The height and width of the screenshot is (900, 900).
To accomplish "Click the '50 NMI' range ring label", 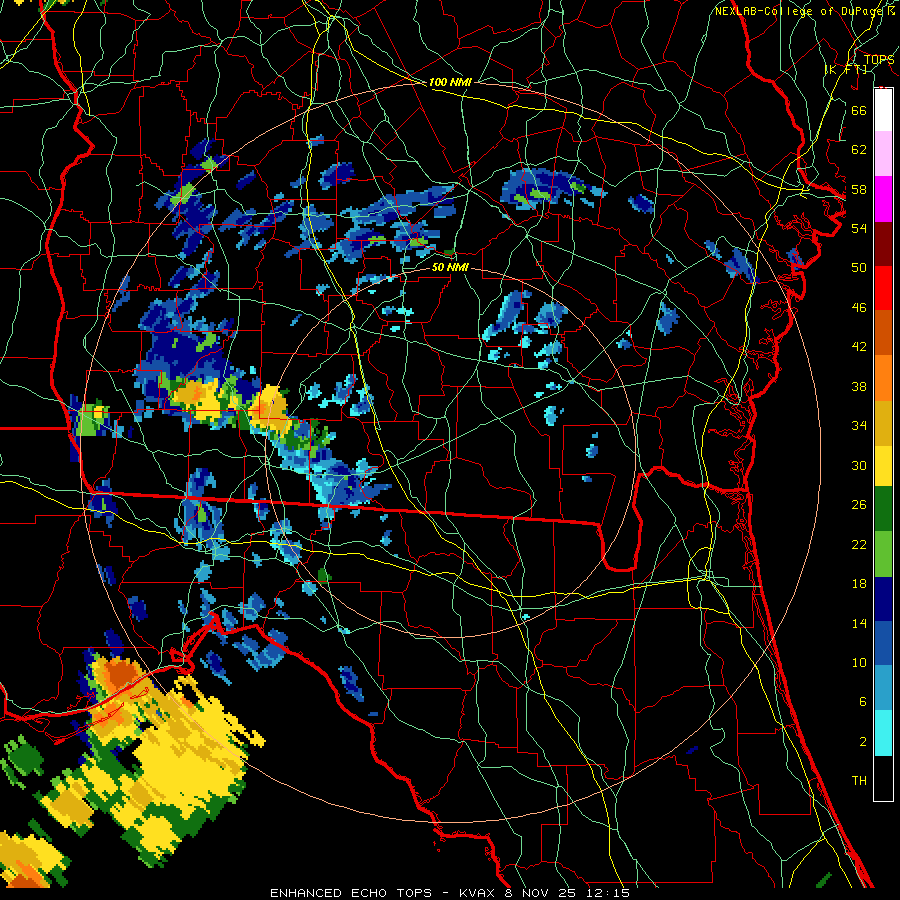I will click(x=450, y=267).
